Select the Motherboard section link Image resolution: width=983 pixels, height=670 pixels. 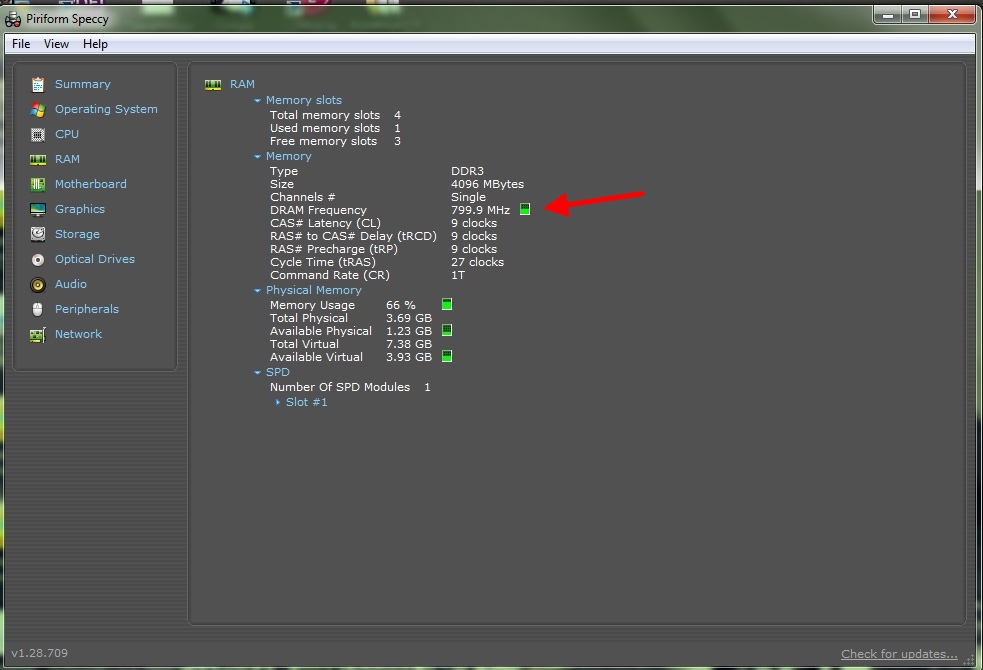coord(90,184)
